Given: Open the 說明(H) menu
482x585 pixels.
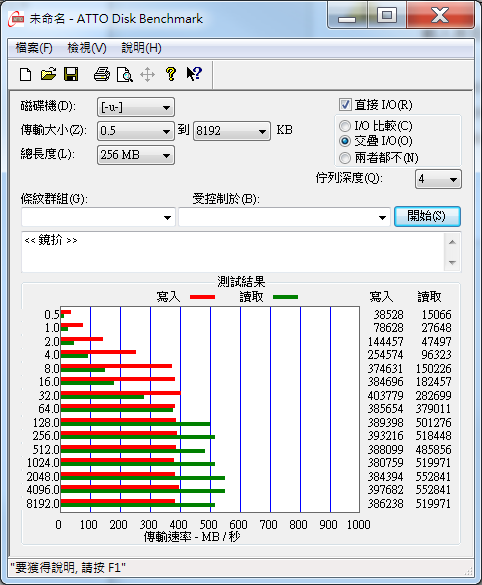Looking at the screenshot, I should 141,48.
